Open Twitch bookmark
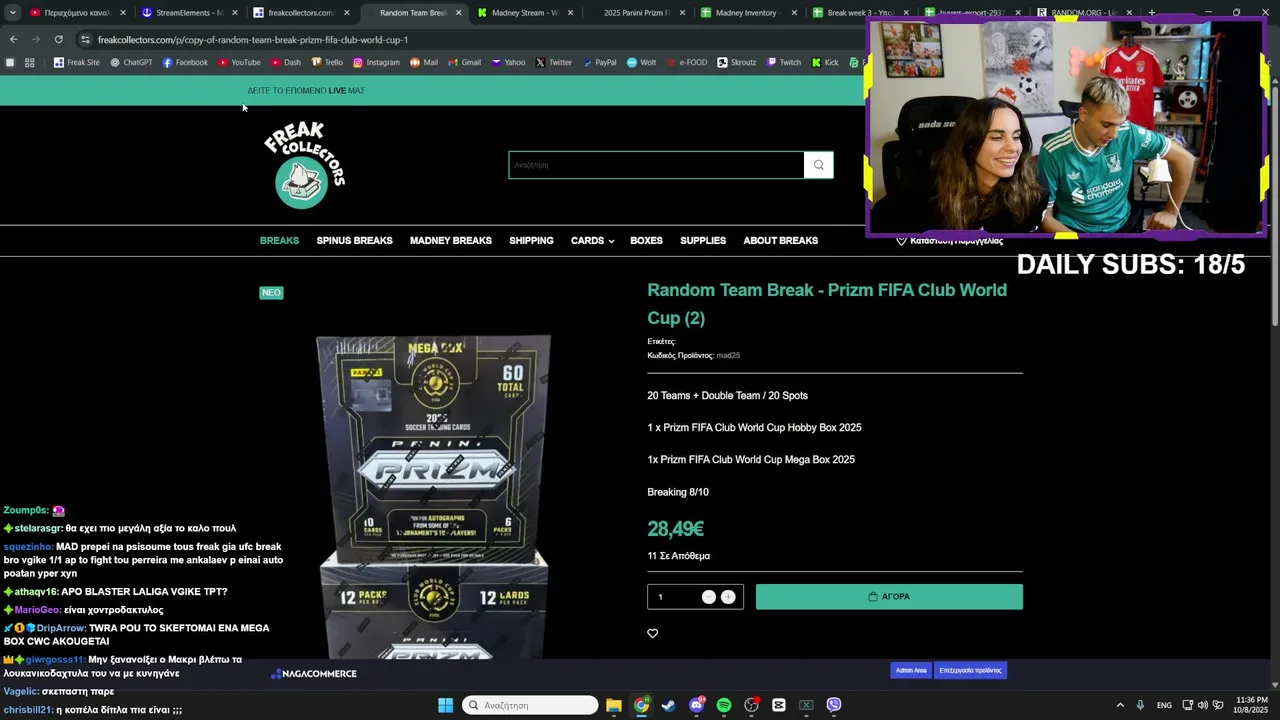This screenshot has width=1280, height=720. pyautogui.click(x=784, y=62)
